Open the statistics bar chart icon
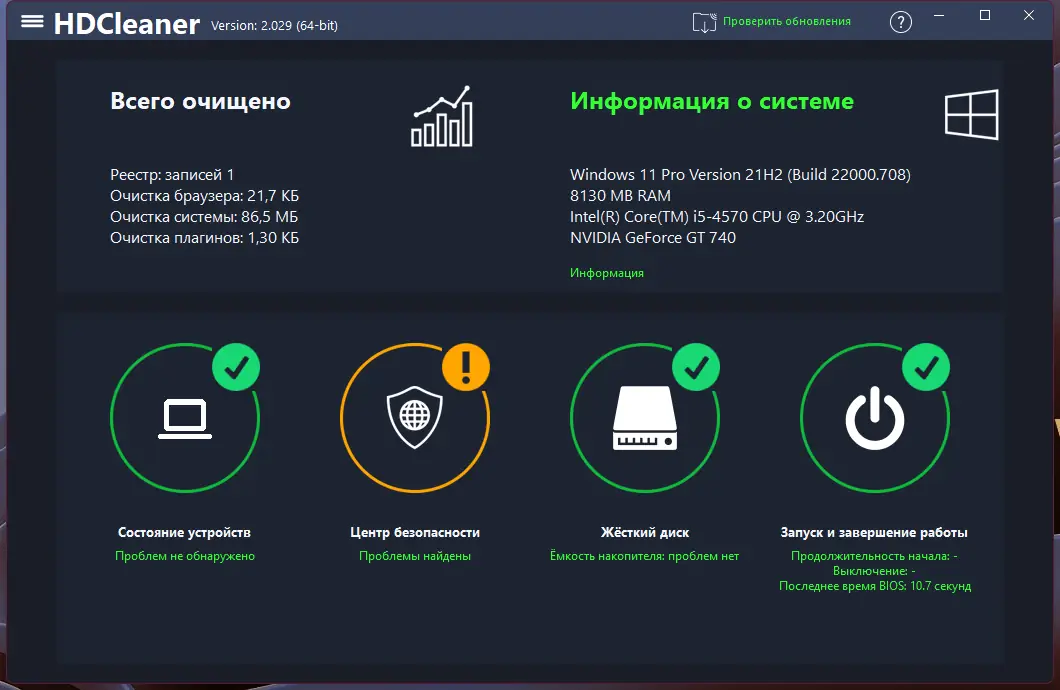The width and height of the screenshot is (1060, 690). pyautogui.click(x=442, y=116)
